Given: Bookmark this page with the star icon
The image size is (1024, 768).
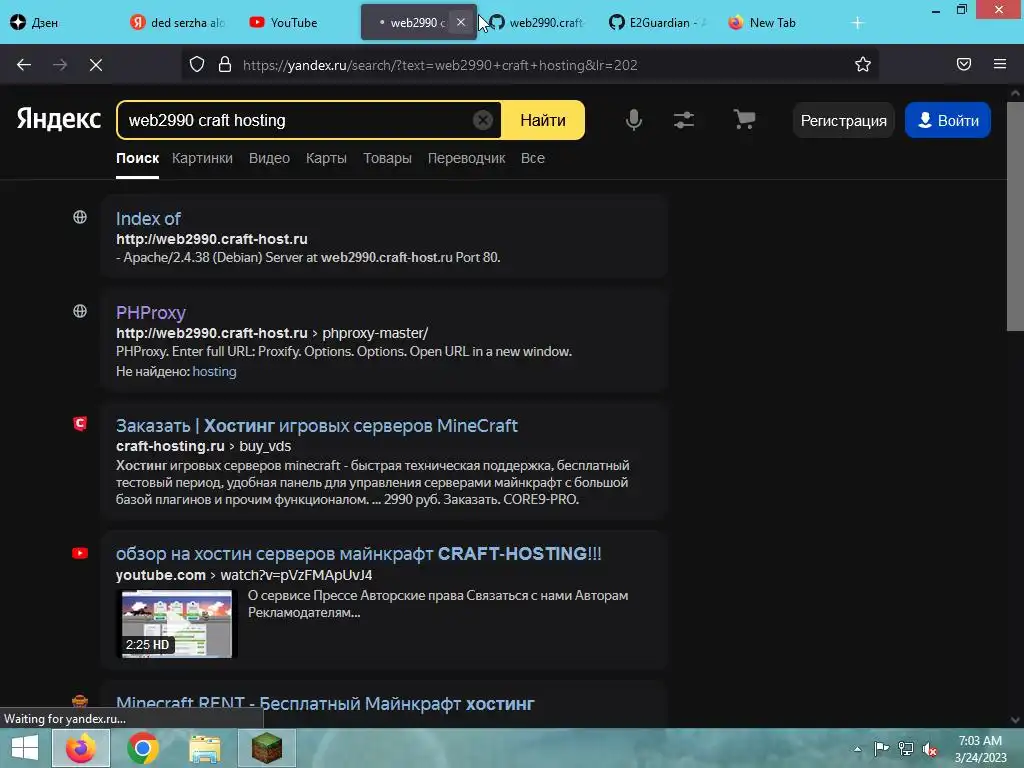Looking at the screenshot, I should (863, 65).
